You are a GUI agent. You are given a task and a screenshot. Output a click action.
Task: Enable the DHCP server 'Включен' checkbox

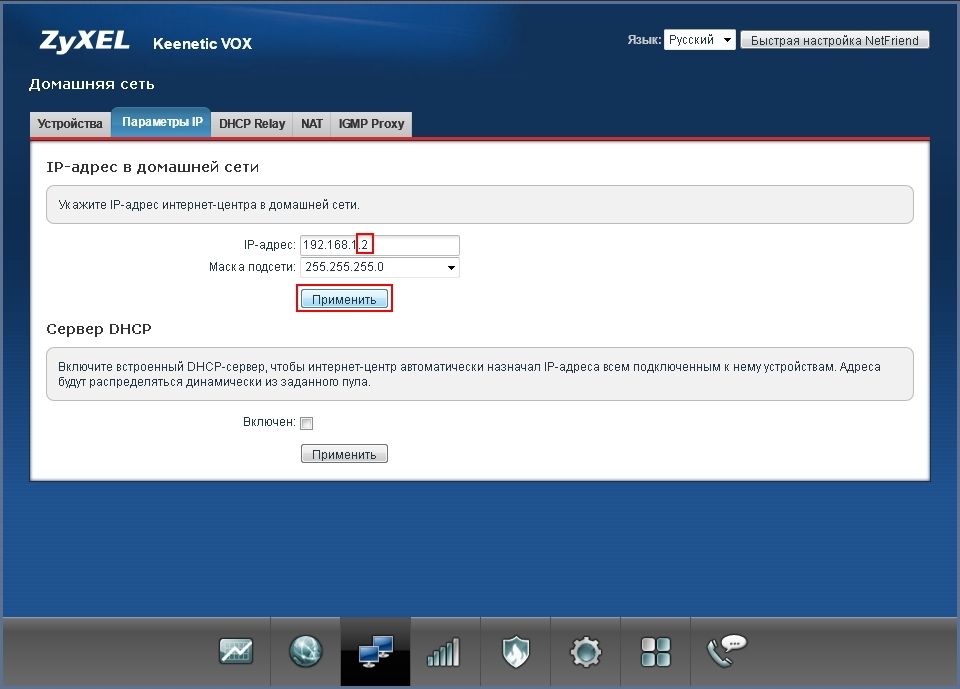point(307,423)
